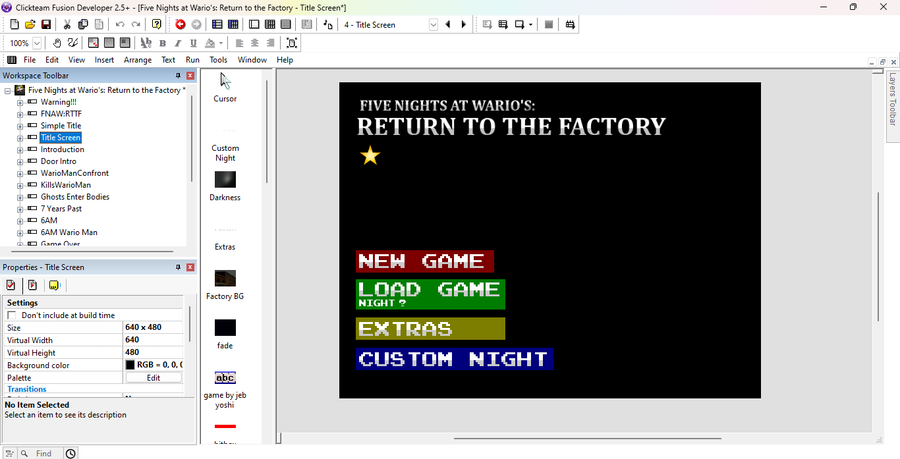Click the Palette Edit button
The height and width of the screenshot is (459, 900).
(x=153, y=378)
